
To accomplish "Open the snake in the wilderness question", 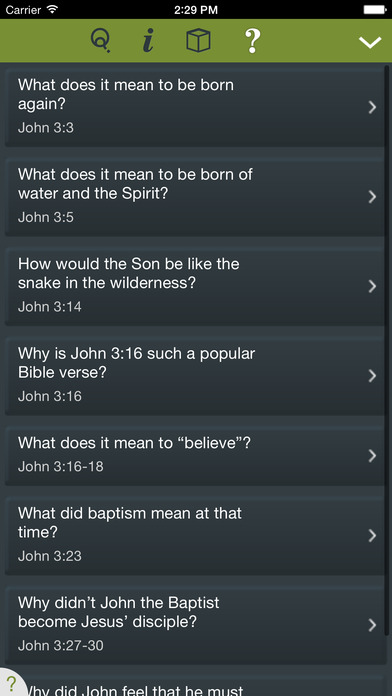I will pos(194,286).
